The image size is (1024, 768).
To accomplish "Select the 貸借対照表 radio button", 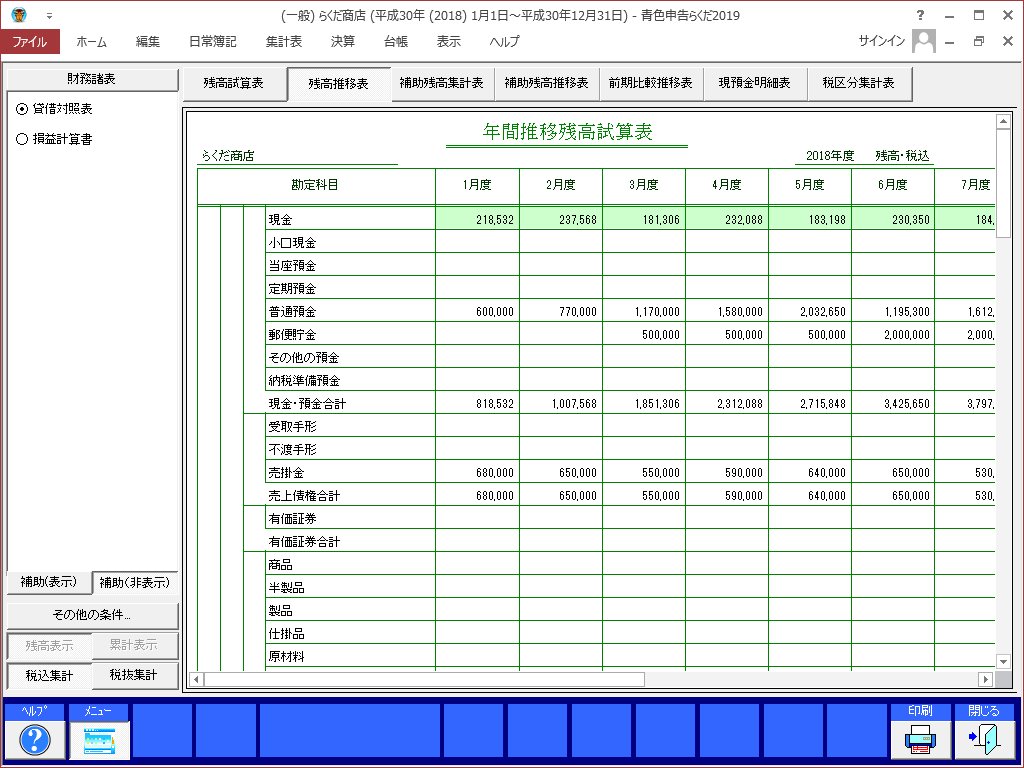I will 22,109.
